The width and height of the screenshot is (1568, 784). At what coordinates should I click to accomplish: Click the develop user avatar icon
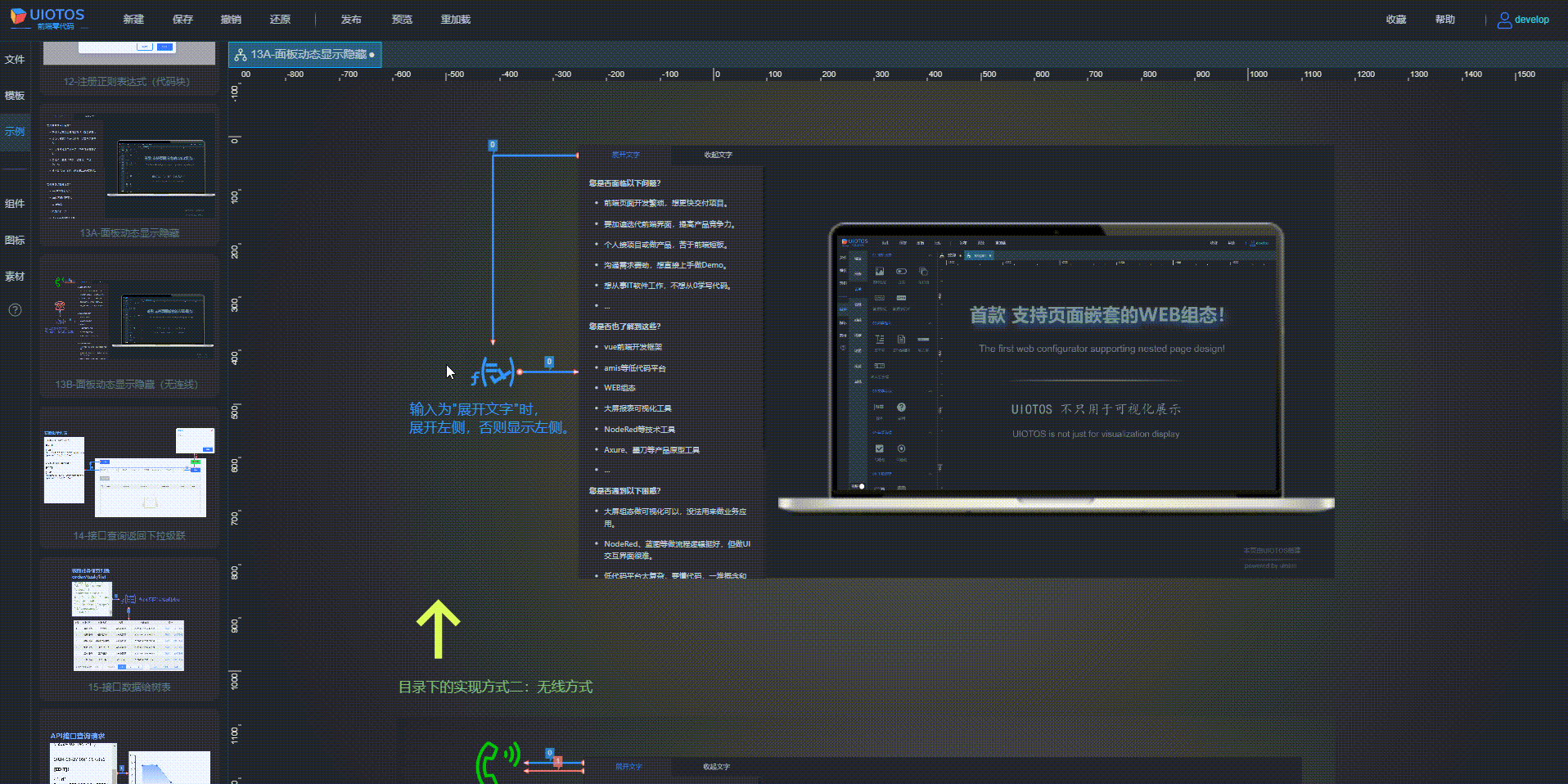1504,20
